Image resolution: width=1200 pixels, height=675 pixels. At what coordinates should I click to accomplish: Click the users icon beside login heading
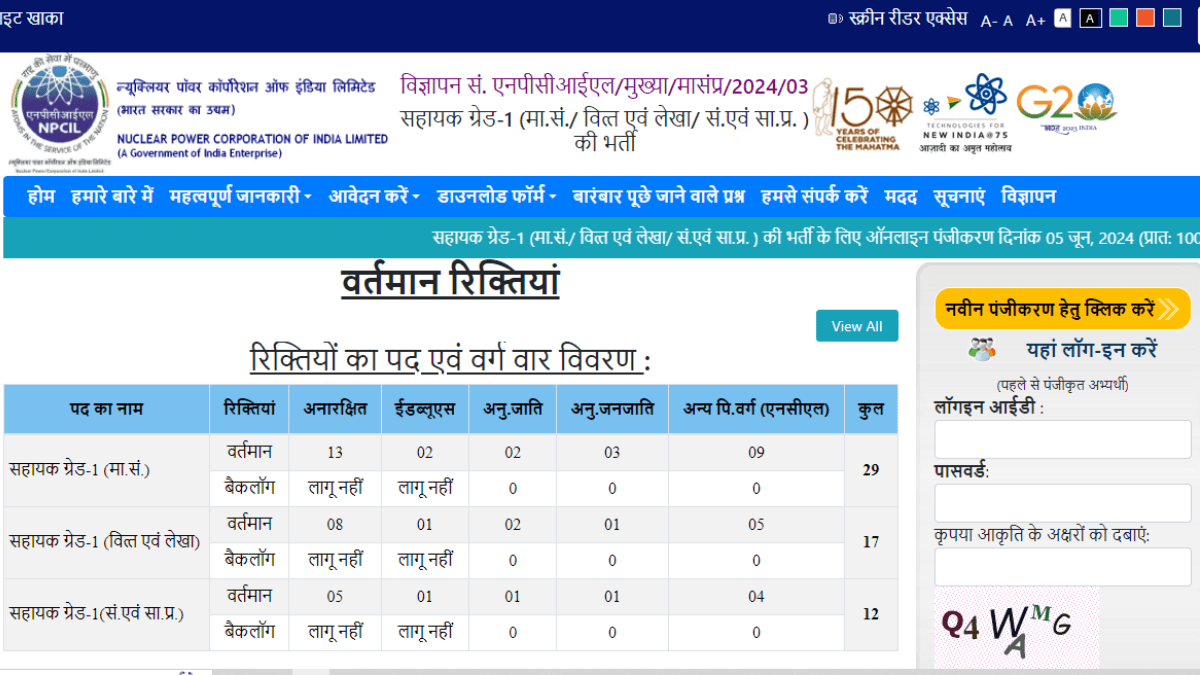point(982,349)
